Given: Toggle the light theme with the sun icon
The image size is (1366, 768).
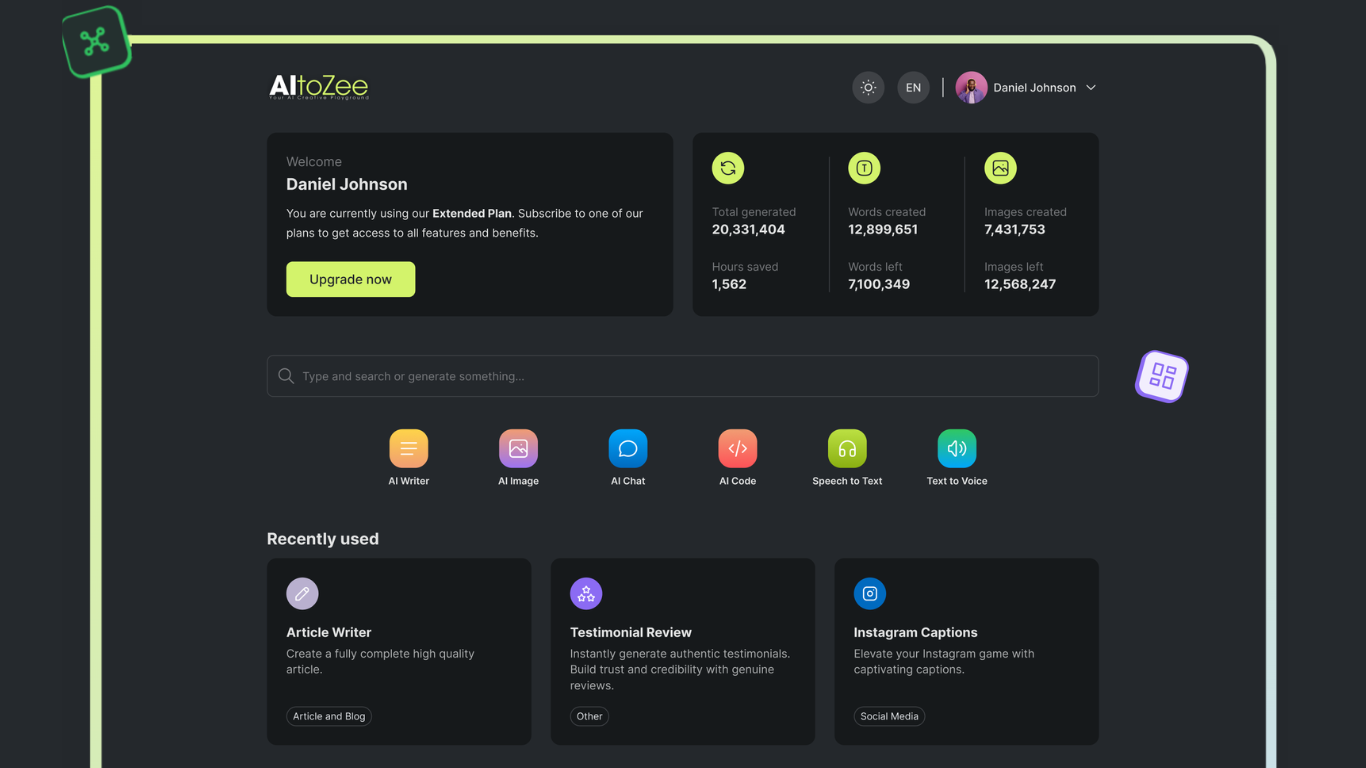Looking at the screenshot, I should point(868,87).
